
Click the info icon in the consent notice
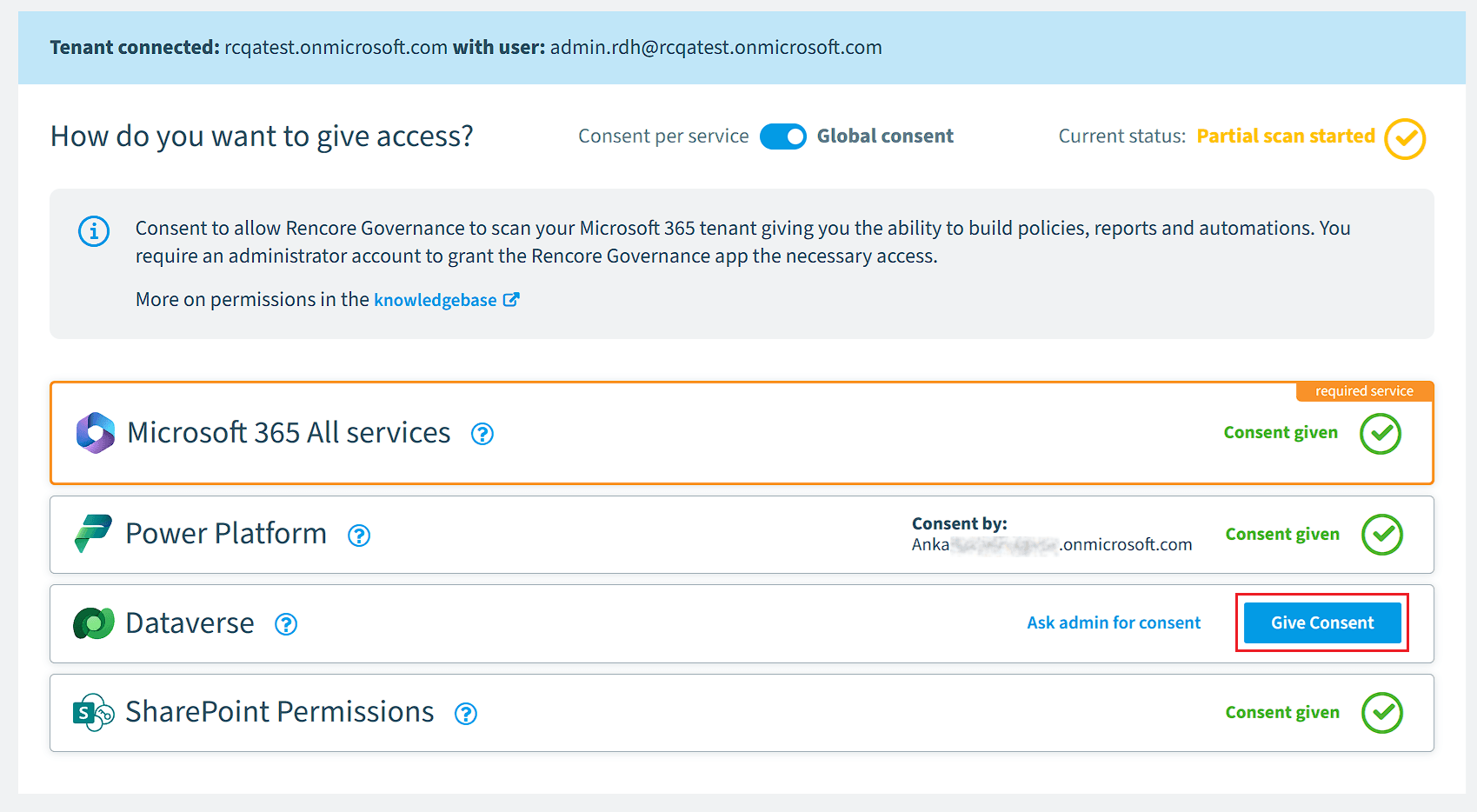(x=94, y=231)
